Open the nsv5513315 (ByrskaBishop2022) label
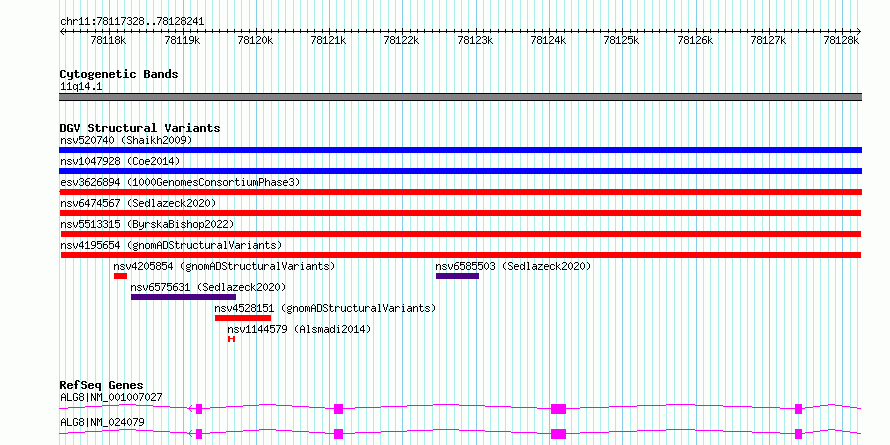 (x=147, y=224)
